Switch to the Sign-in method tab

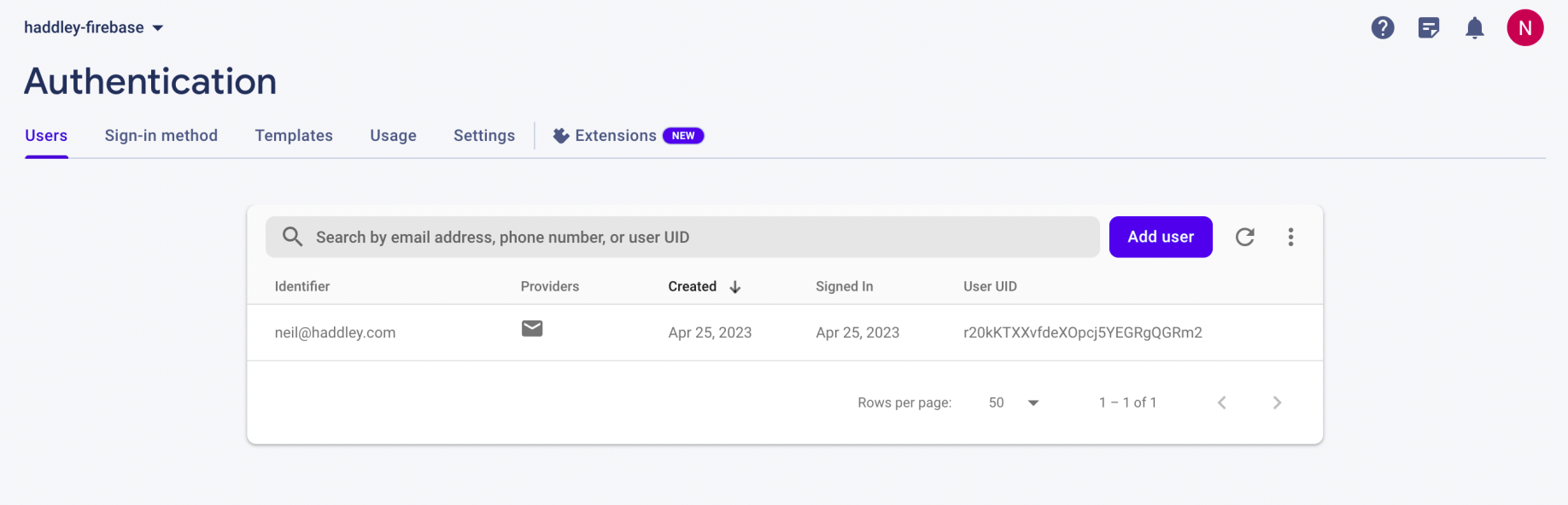pyautogui.click(x=161, y=136)
